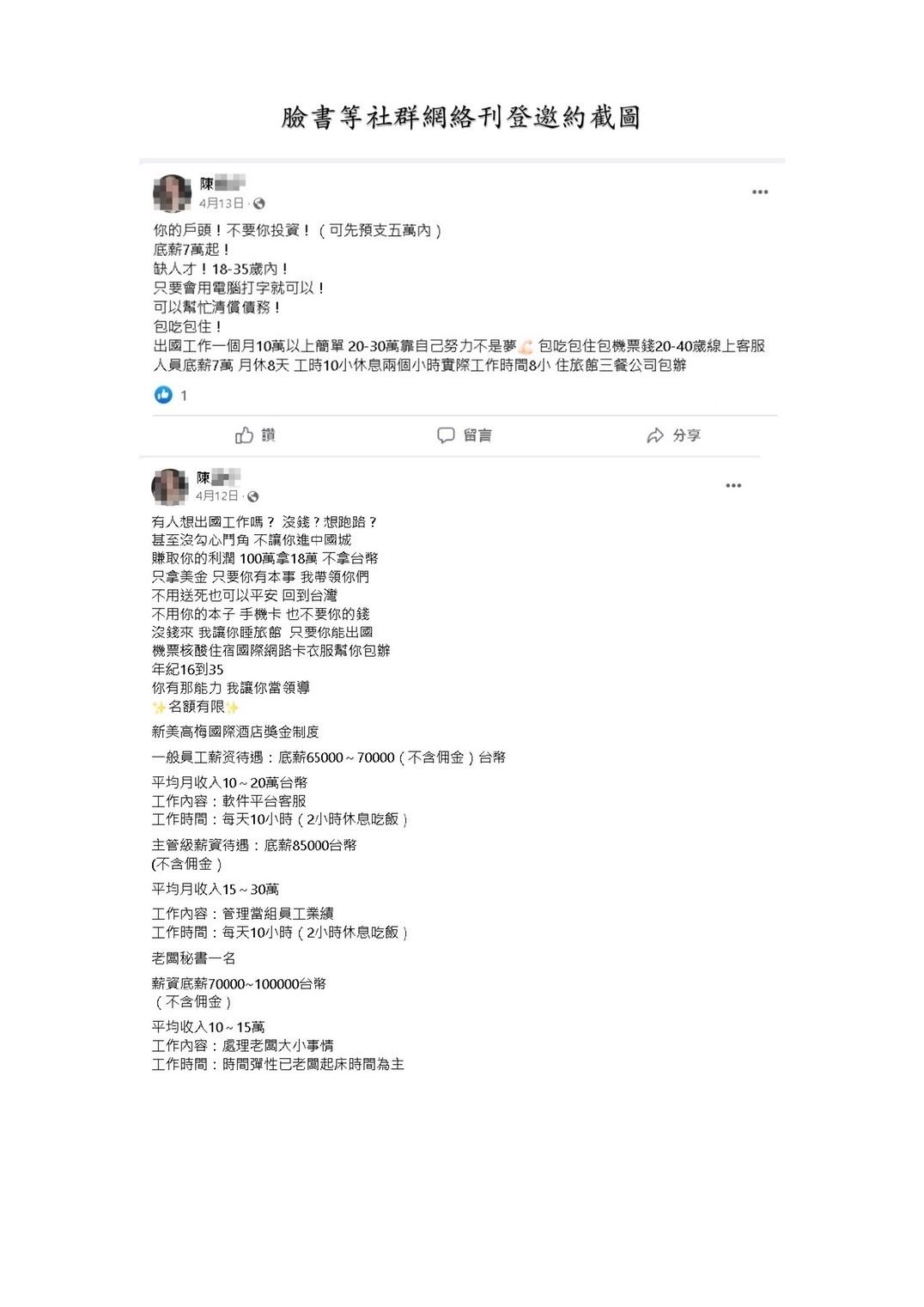The image size is (924, 1307).
Task: Open options menu on the 4月12日 post
Action: point(733,486)
